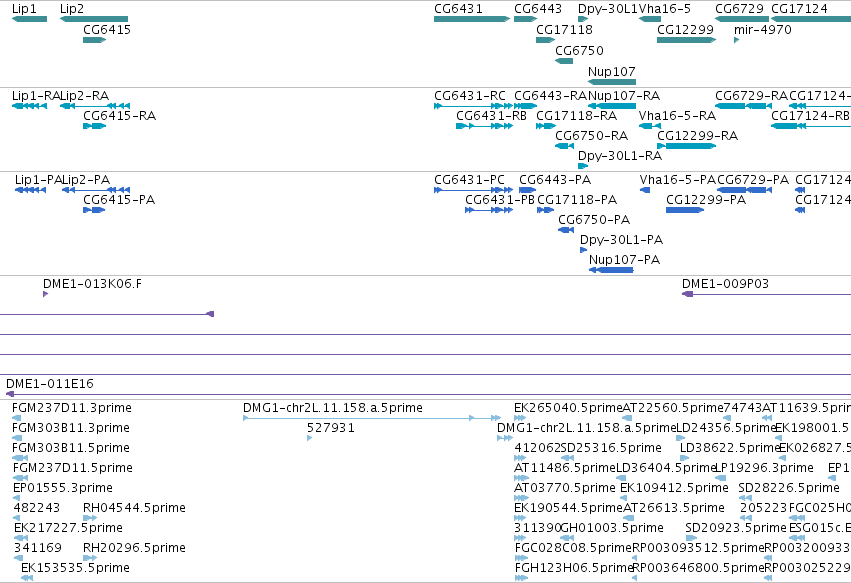Screen dimensions: 851x583
Task: Click the CG12299-RA transcript glyph
Action: point(686,146)
